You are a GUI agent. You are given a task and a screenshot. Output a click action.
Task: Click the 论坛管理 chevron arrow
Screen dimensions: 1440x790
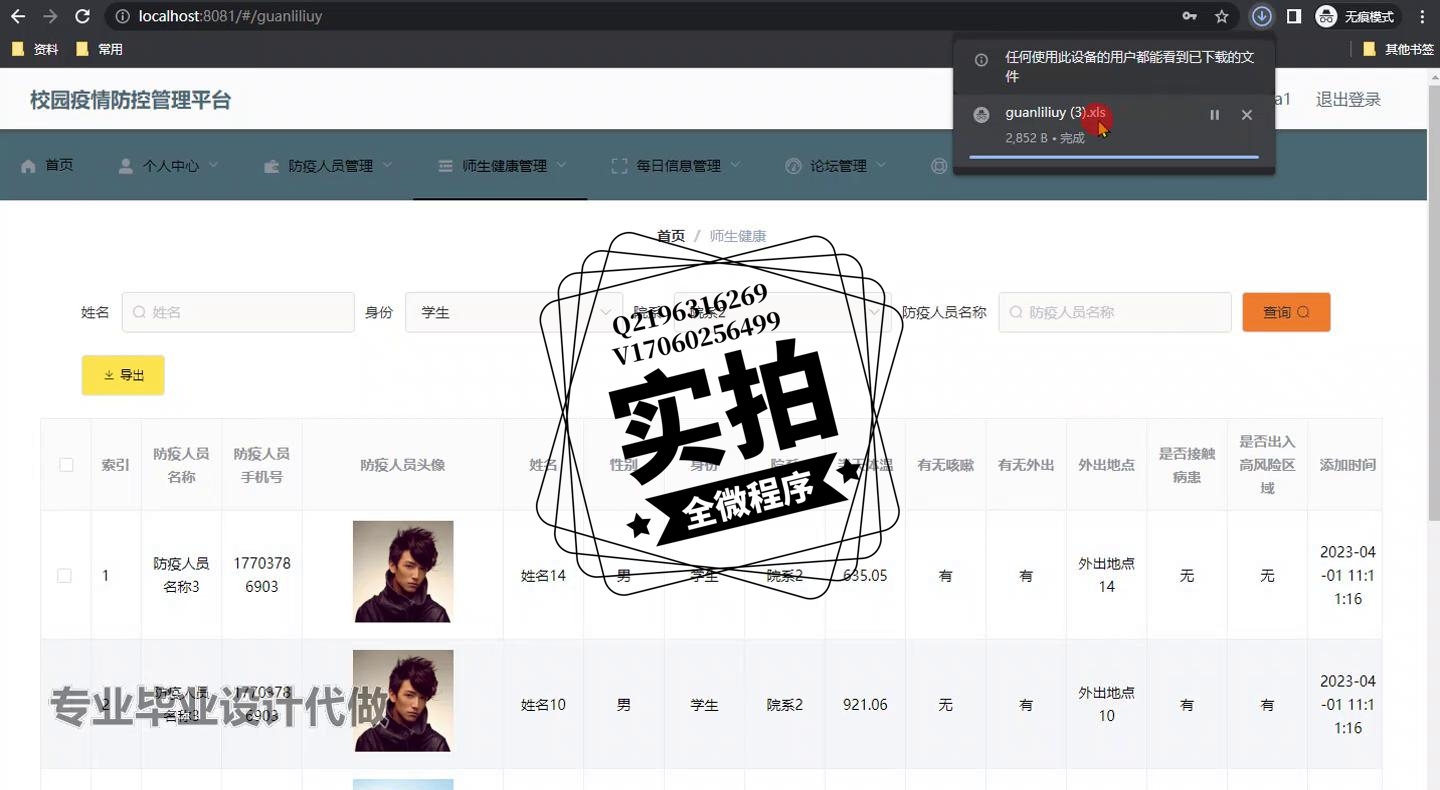coord(881,165)
